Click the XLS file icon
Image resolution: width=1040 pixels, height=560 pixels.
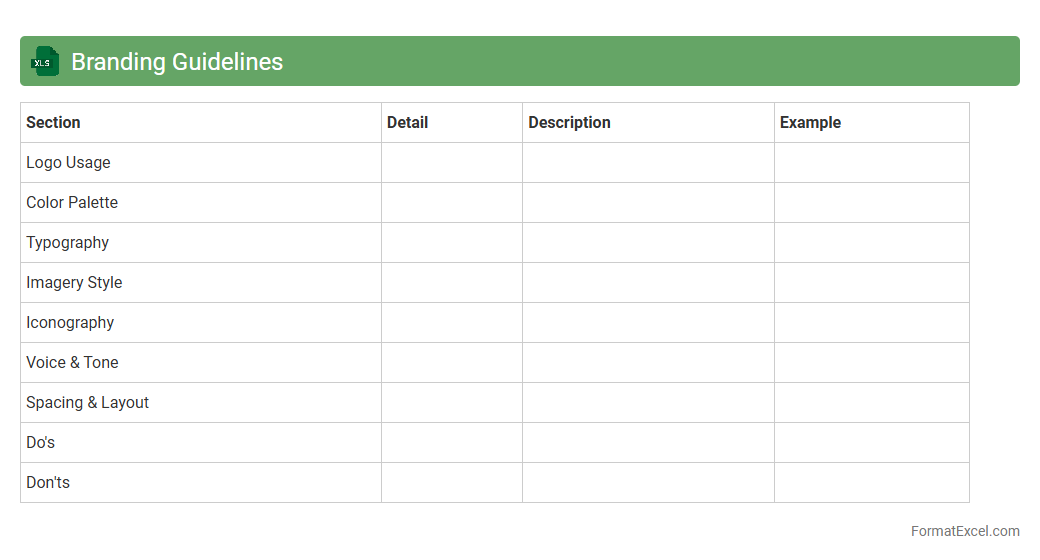44,62
